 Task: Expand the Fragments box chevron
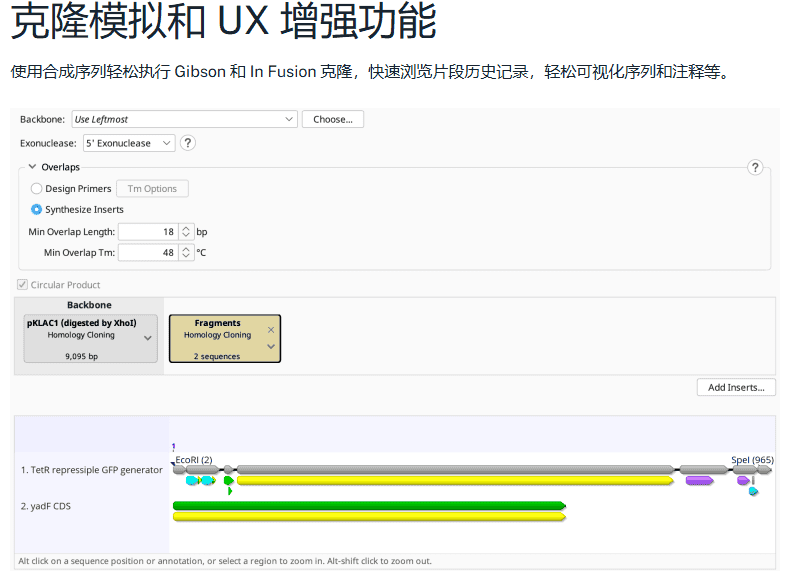pos(271,346)
